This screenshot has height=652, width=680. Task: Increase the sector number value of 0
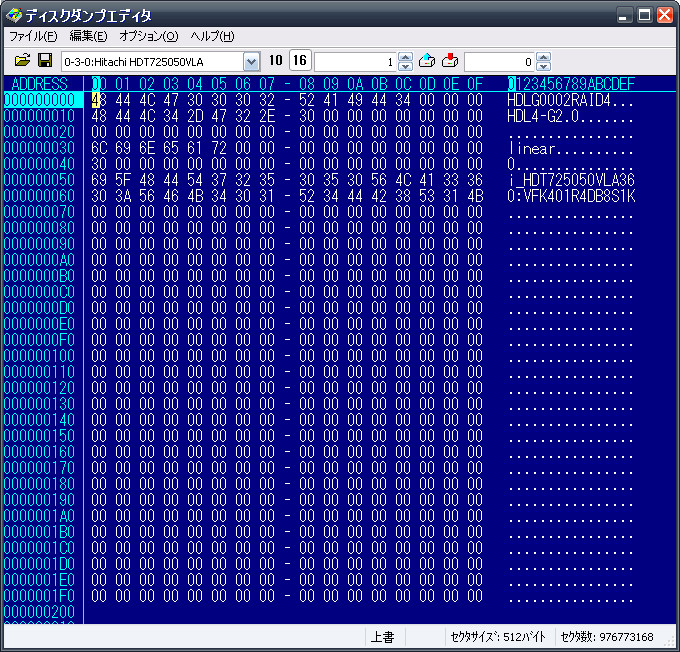543,57
